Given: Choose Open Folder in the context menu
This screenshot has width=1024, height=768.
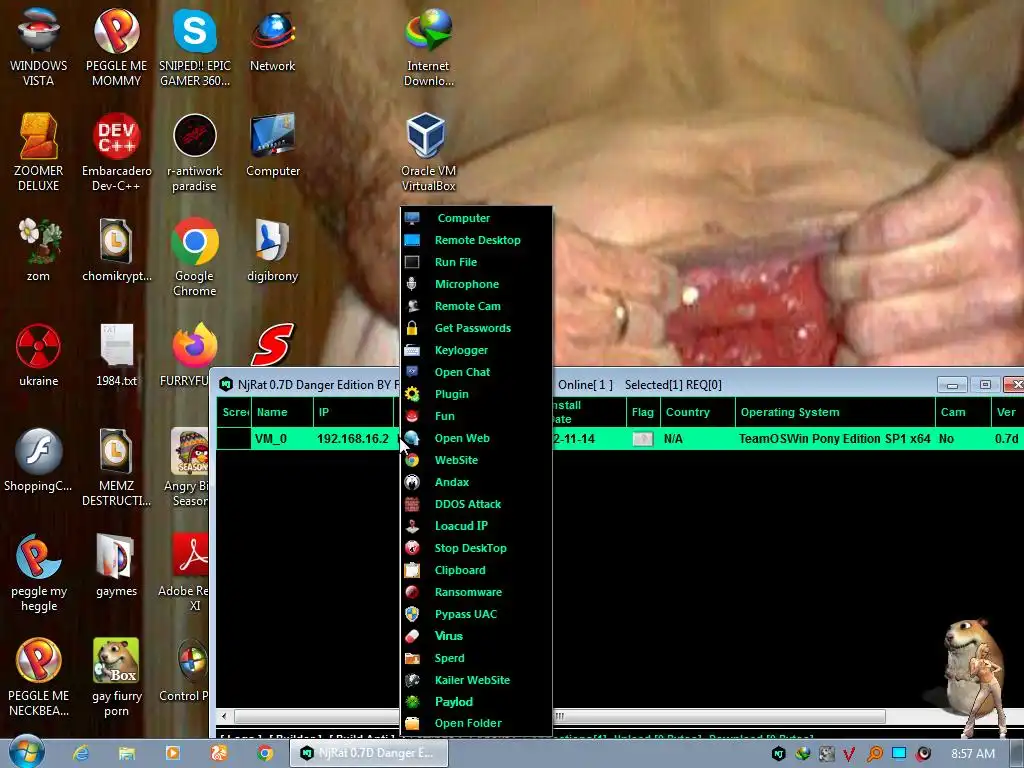Looking at the screenshot, I should (477, 723).
